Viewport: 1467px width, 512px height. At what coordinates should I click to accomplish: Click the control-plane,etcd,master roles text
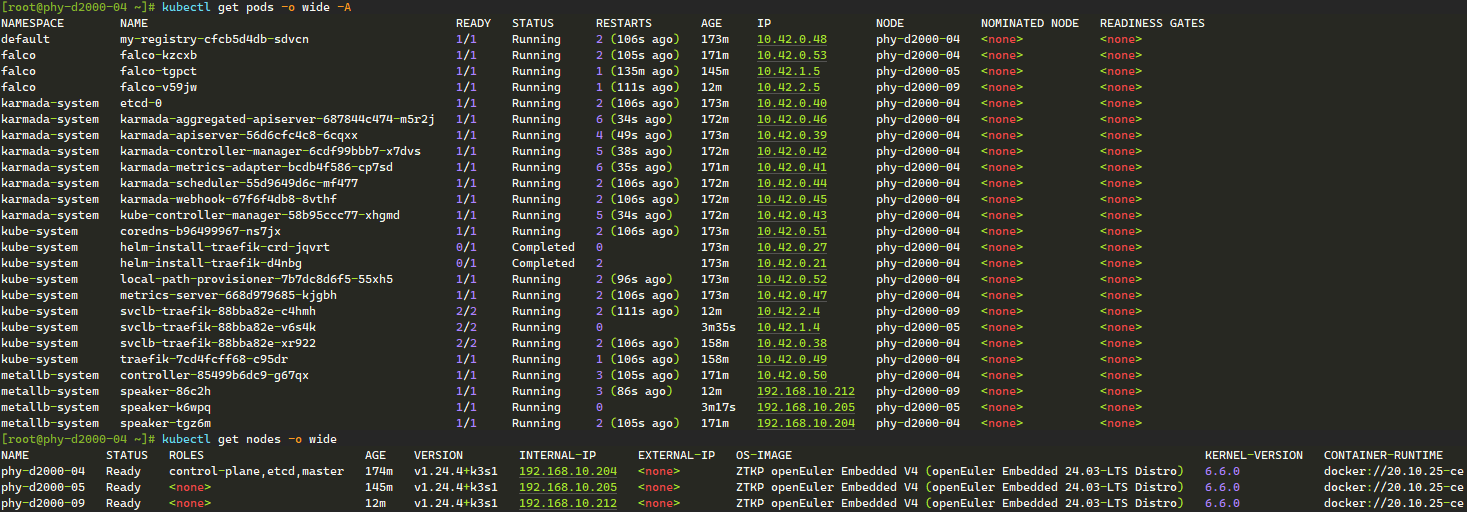point(256,471)
